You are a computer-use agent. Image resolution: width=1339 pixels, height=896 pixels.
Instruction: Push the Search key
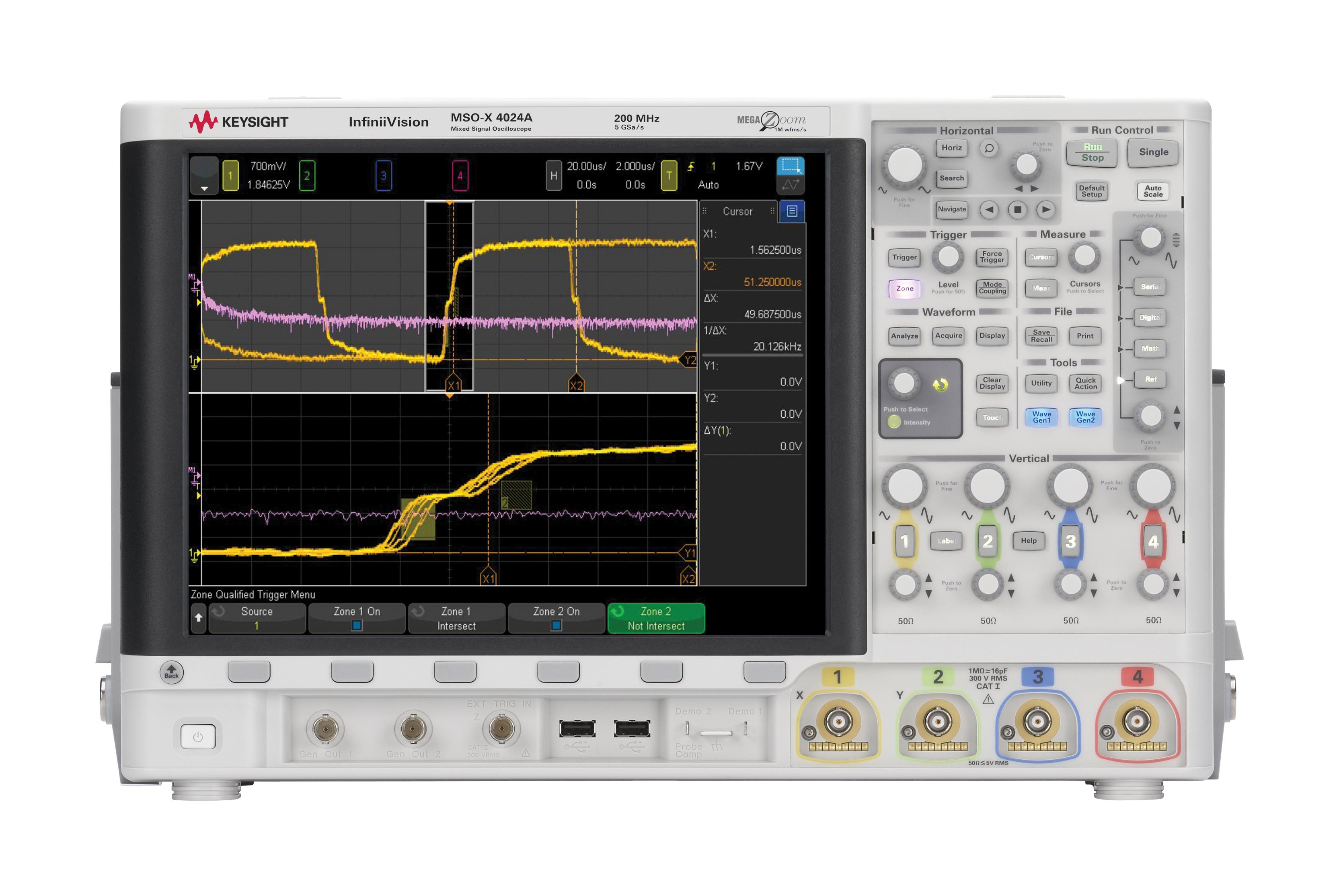click(x=951, y=178)
